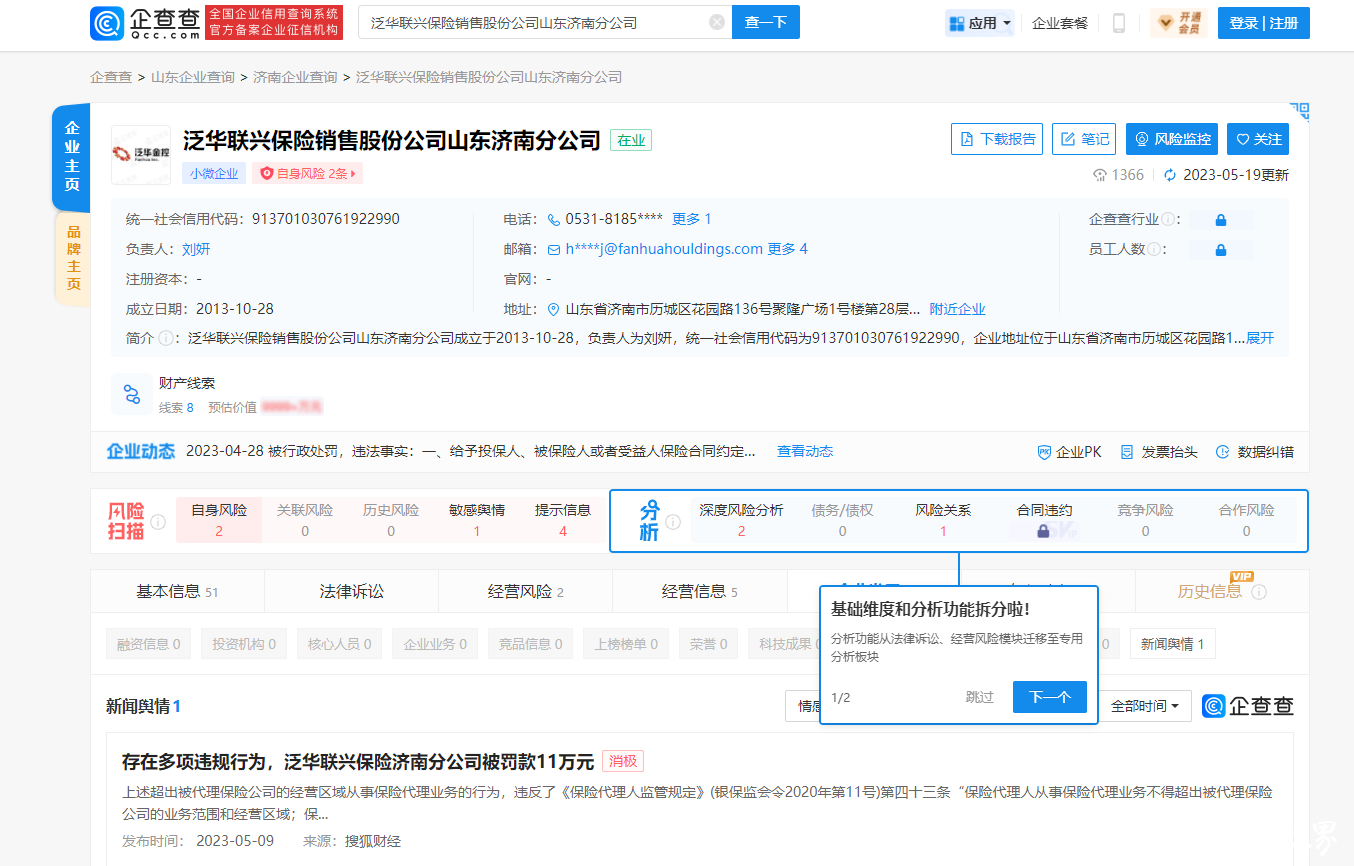Switch to 品牌主页 side tab
Viewport: 1354px width, 866px height.
73,259
